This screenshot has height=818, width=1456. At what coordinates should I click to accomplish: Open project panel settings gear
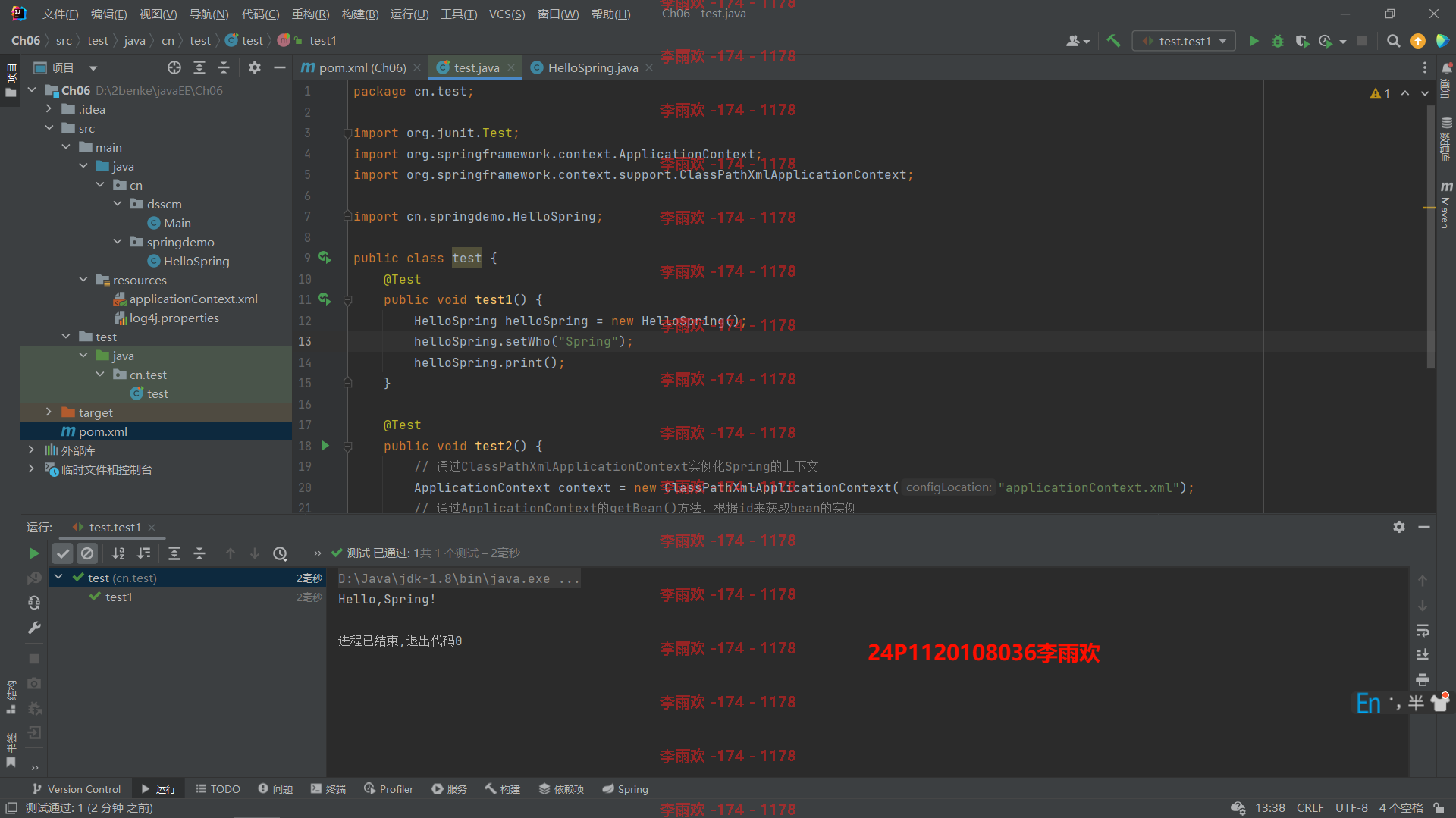(255, 67)
